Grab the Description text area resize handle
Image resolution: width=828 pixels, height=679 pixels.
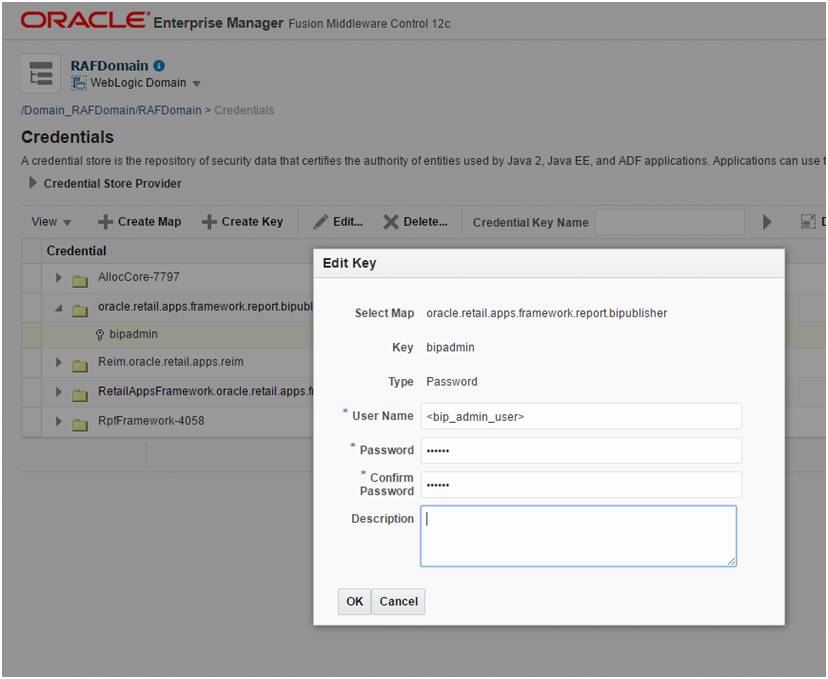coord(731,561)
